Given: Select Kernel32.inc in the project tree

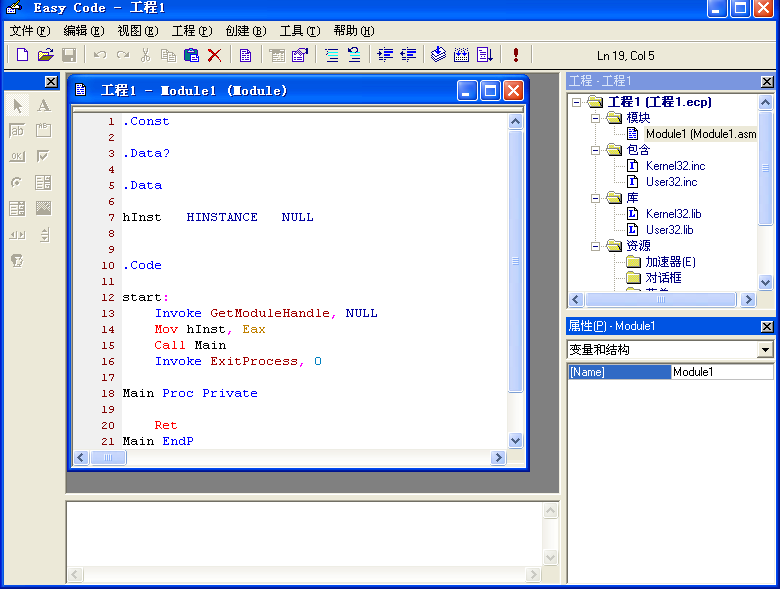Looking at the screenshot, I should (674, 166).
